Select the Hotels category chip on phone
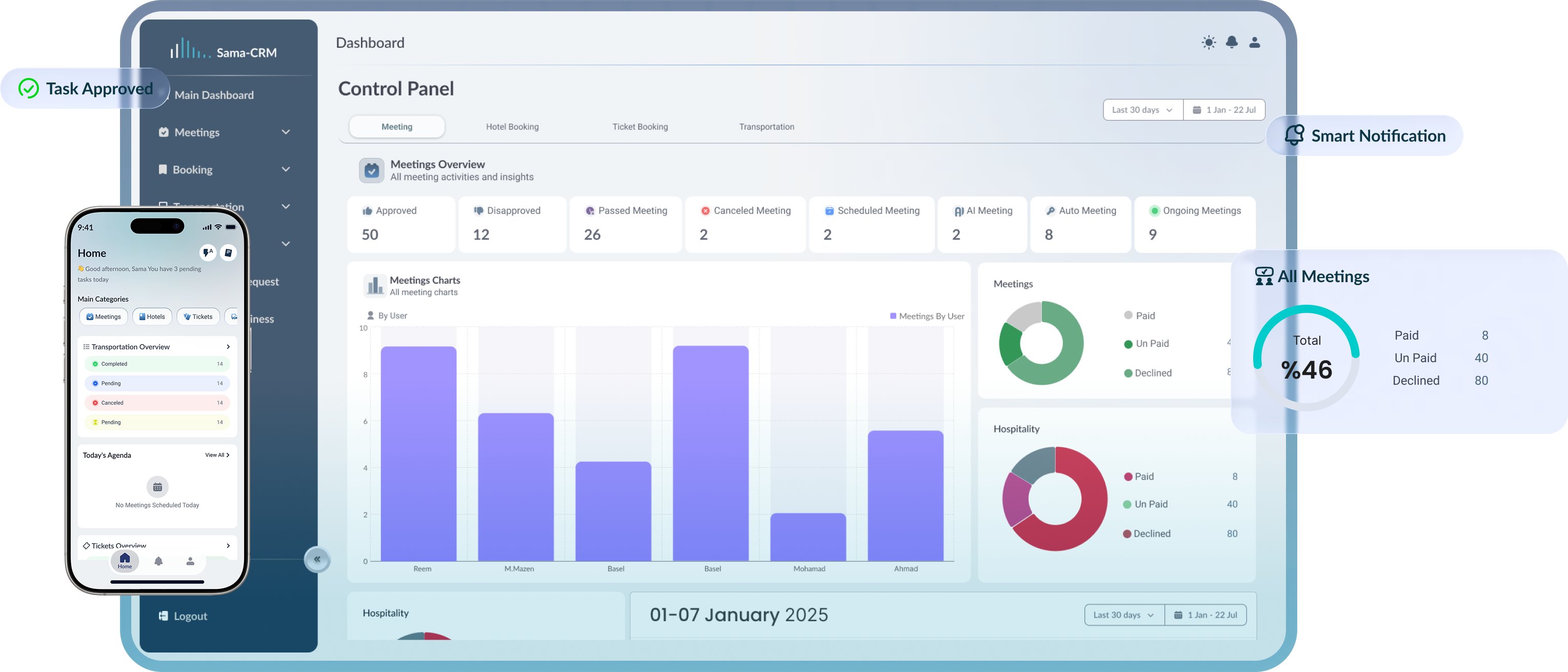This screenshot has width=1568, height=672. point(152,317)
